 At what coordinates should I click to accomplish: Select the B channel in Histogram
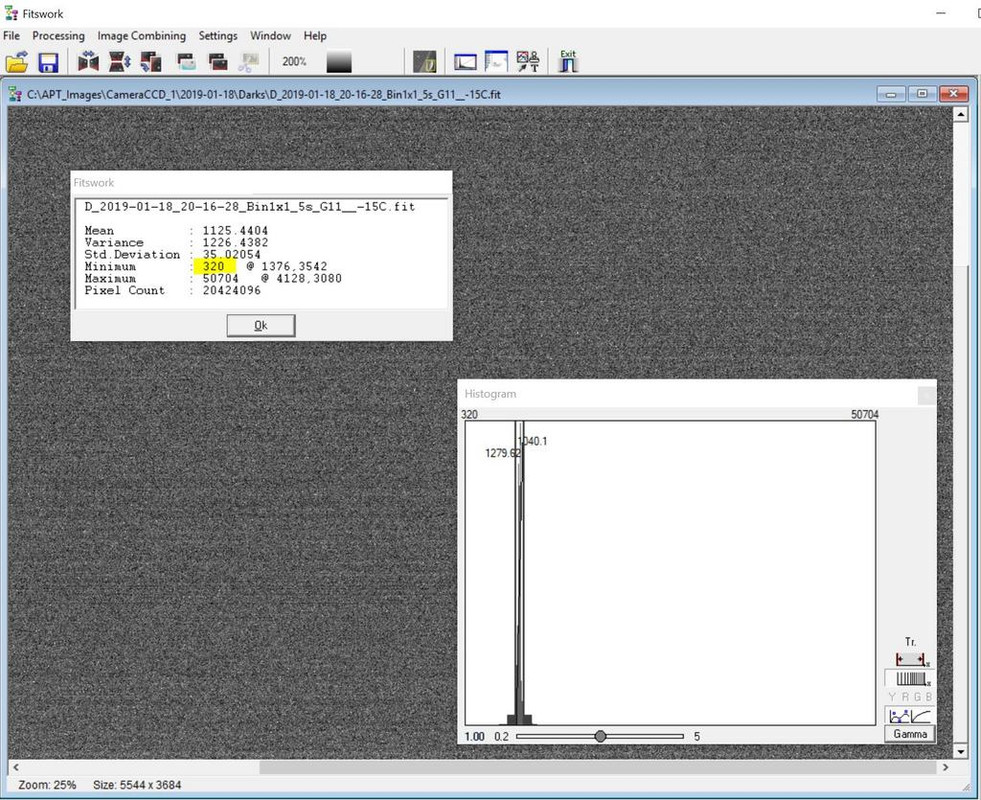pyautogui.click(x=928, y=697)
